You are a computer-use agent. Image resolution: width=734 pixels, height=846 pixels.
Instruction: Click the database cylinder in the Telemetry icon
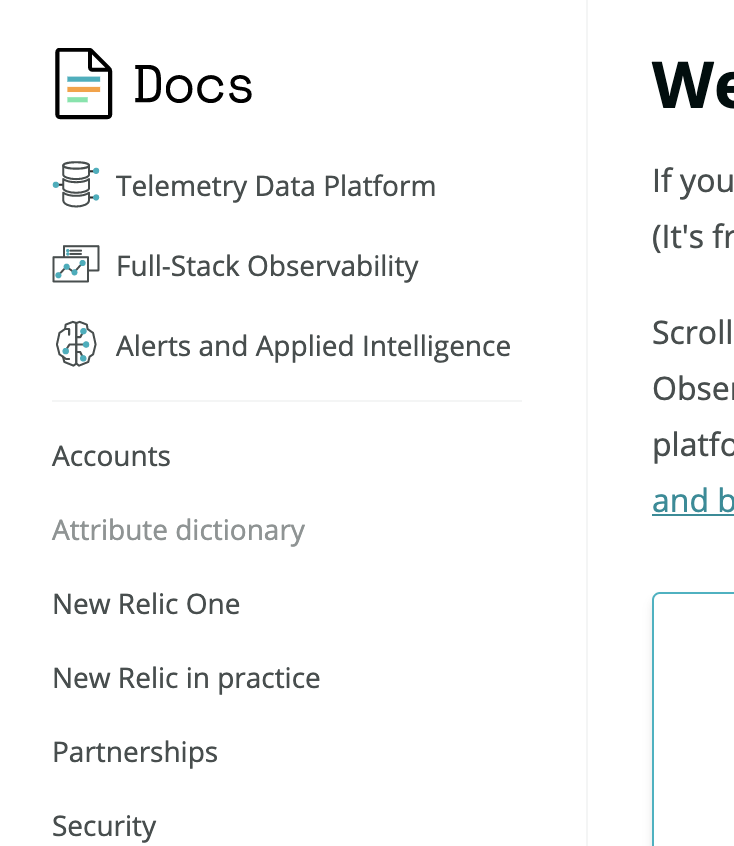click(76, 184)
